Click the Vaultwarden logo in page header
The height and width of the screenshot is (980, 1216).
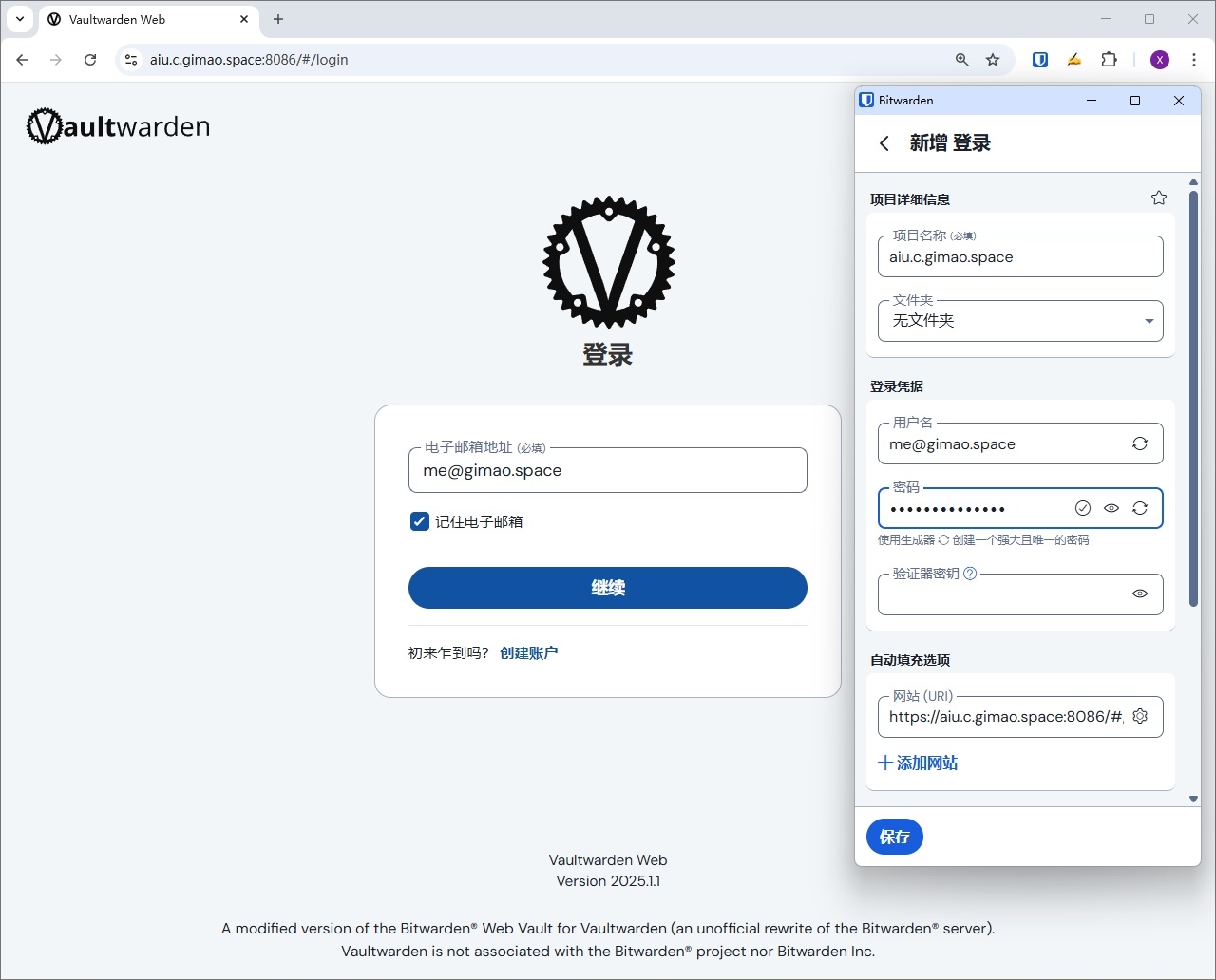click(x=118, y=126)
